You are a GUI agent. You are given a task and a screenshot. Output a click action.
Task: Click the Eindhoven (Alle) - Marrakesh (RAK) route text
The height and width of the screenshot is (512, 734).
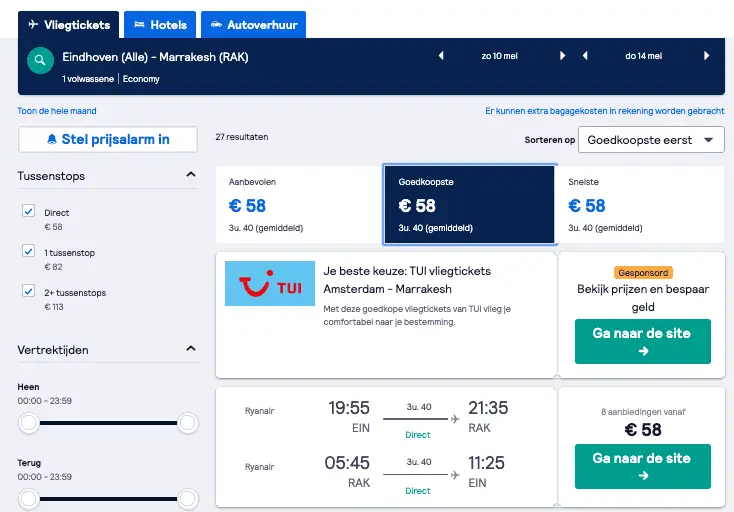(x=155, y=57)
